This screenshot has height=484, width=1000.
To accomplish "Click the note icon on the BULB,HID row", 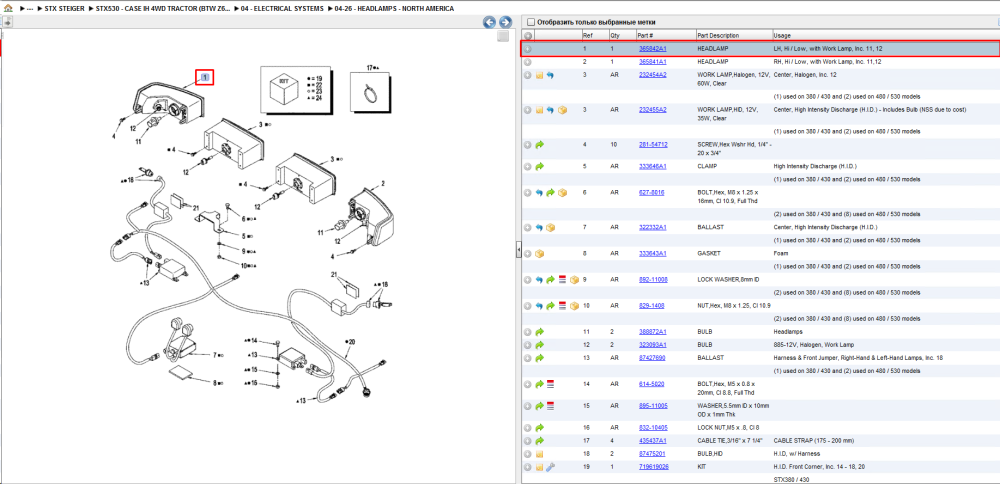I will [540, 454].
